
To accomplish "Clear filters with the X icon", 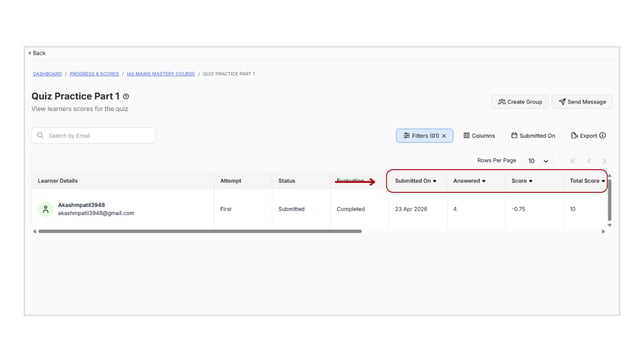I will (x=444, y=136).
